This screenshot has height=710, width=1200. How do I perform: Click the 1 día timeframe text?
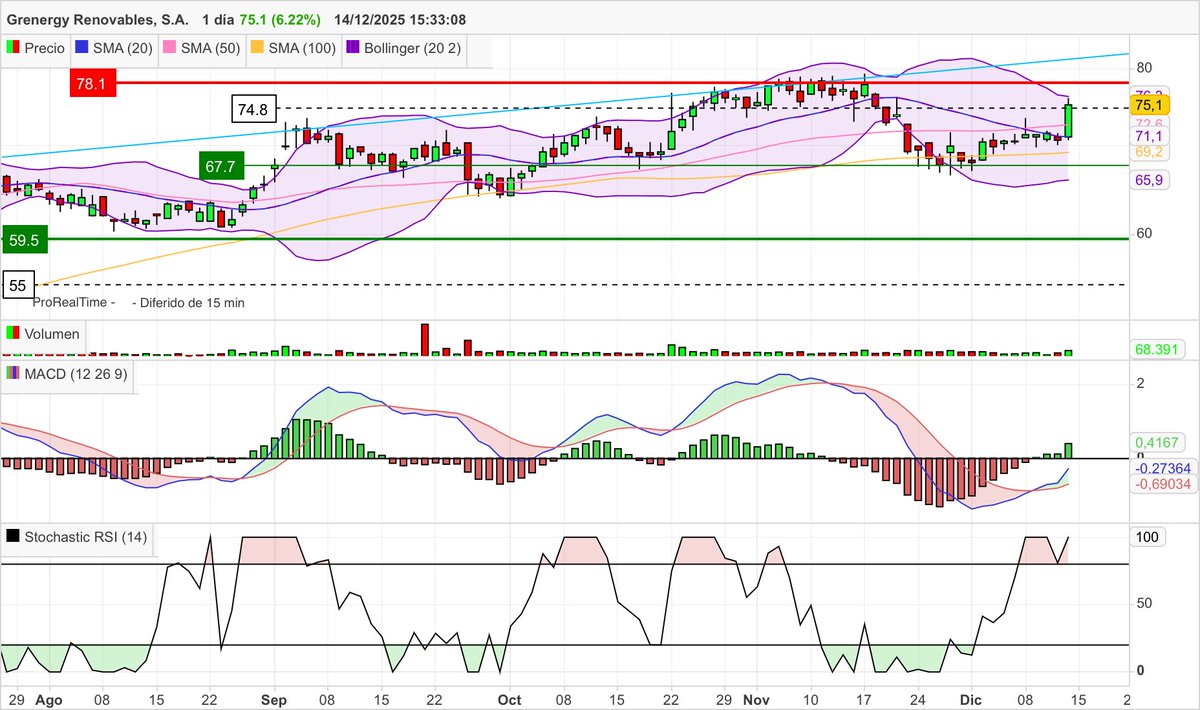220,20
